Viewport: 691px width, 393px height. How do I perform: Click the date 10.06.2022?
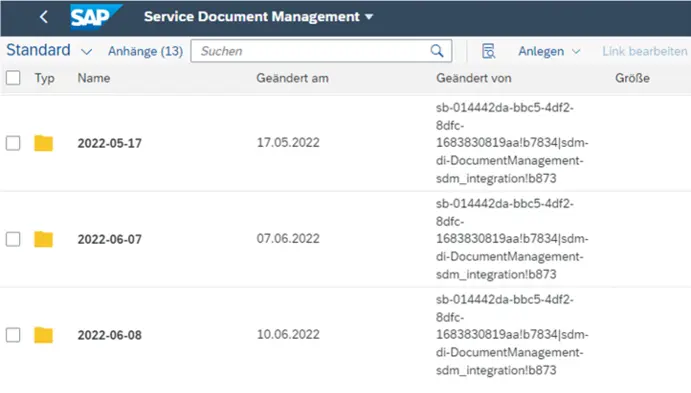pos(288,334)
